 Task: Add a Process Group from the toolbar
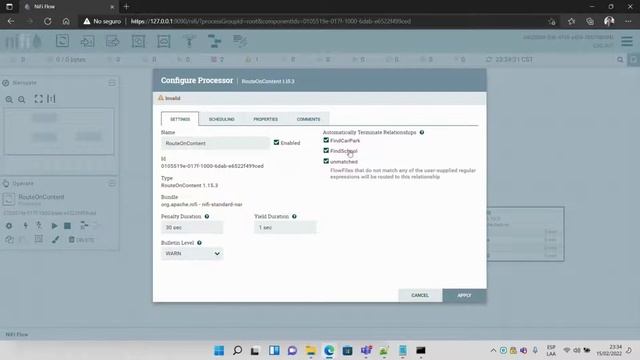point(138,41)
